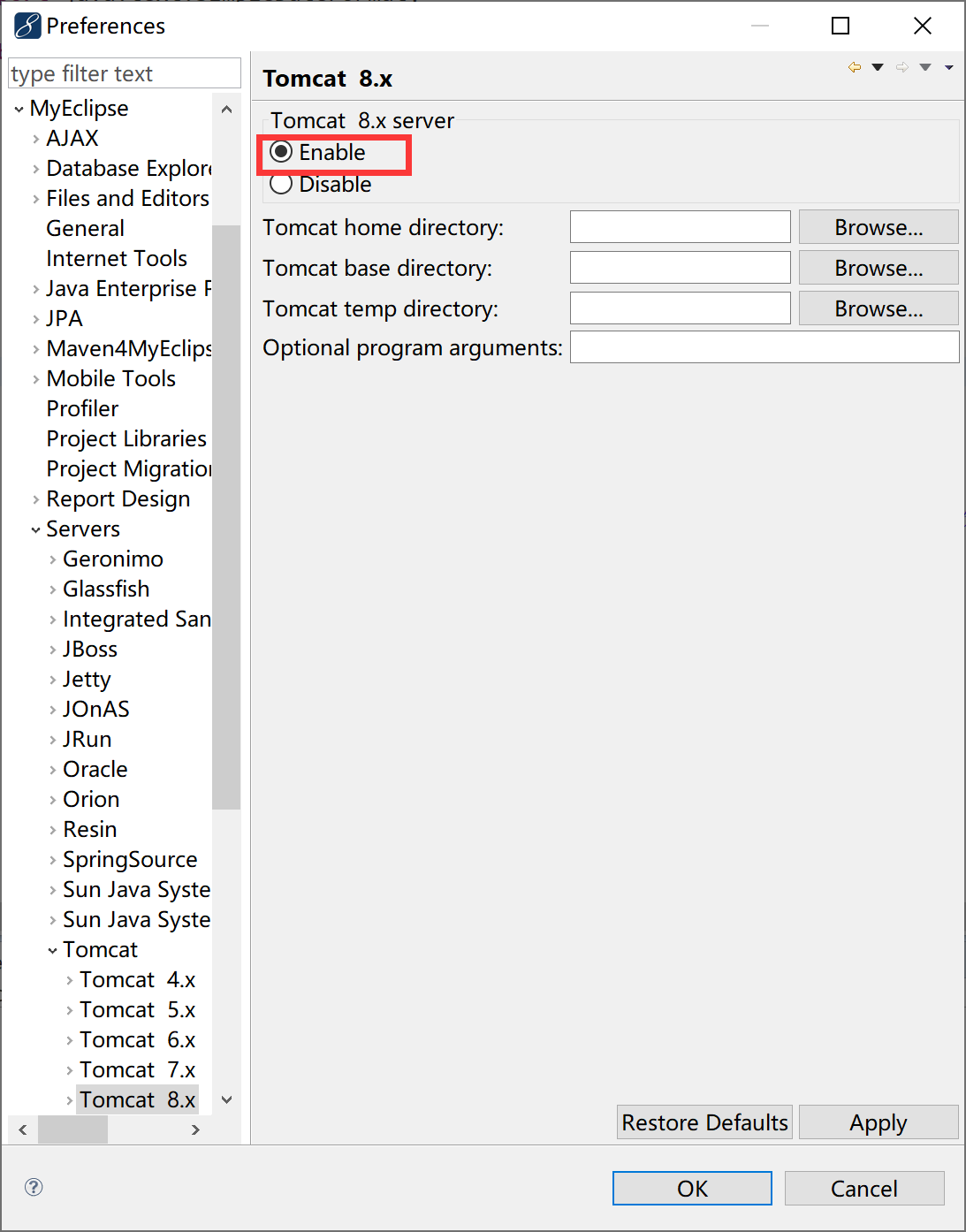Focus the Tomcat home directory field
966x1232 pixels.
[x=681, y=227]
